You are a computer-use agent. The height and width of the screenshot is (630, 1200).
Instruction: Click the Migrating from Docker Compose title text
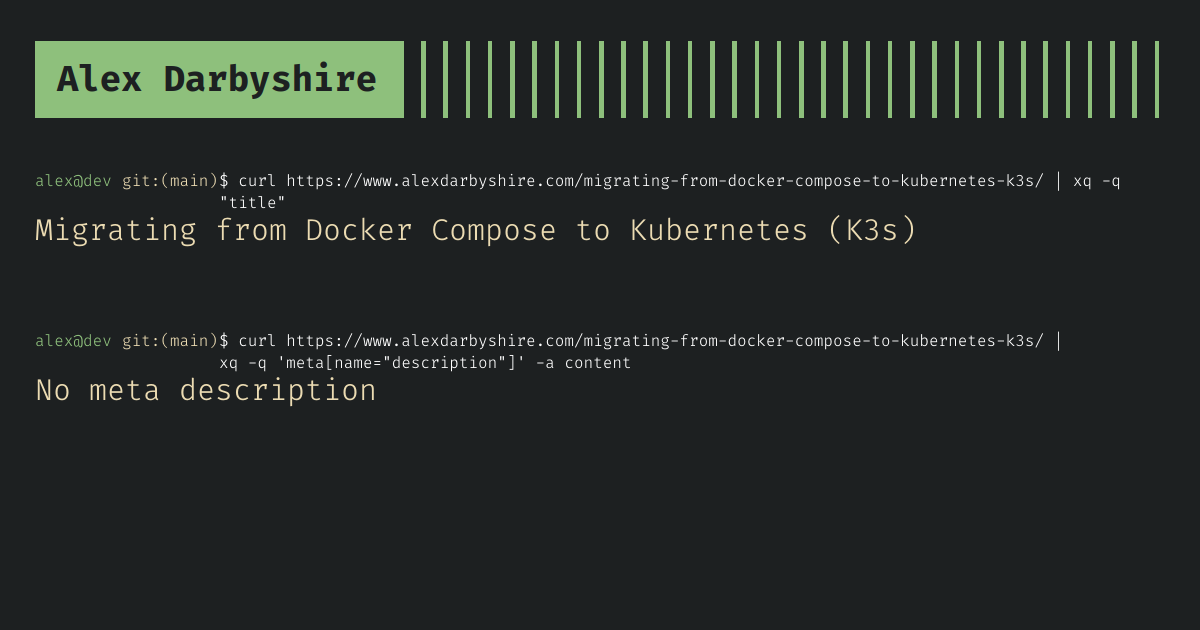coord(476,230)
